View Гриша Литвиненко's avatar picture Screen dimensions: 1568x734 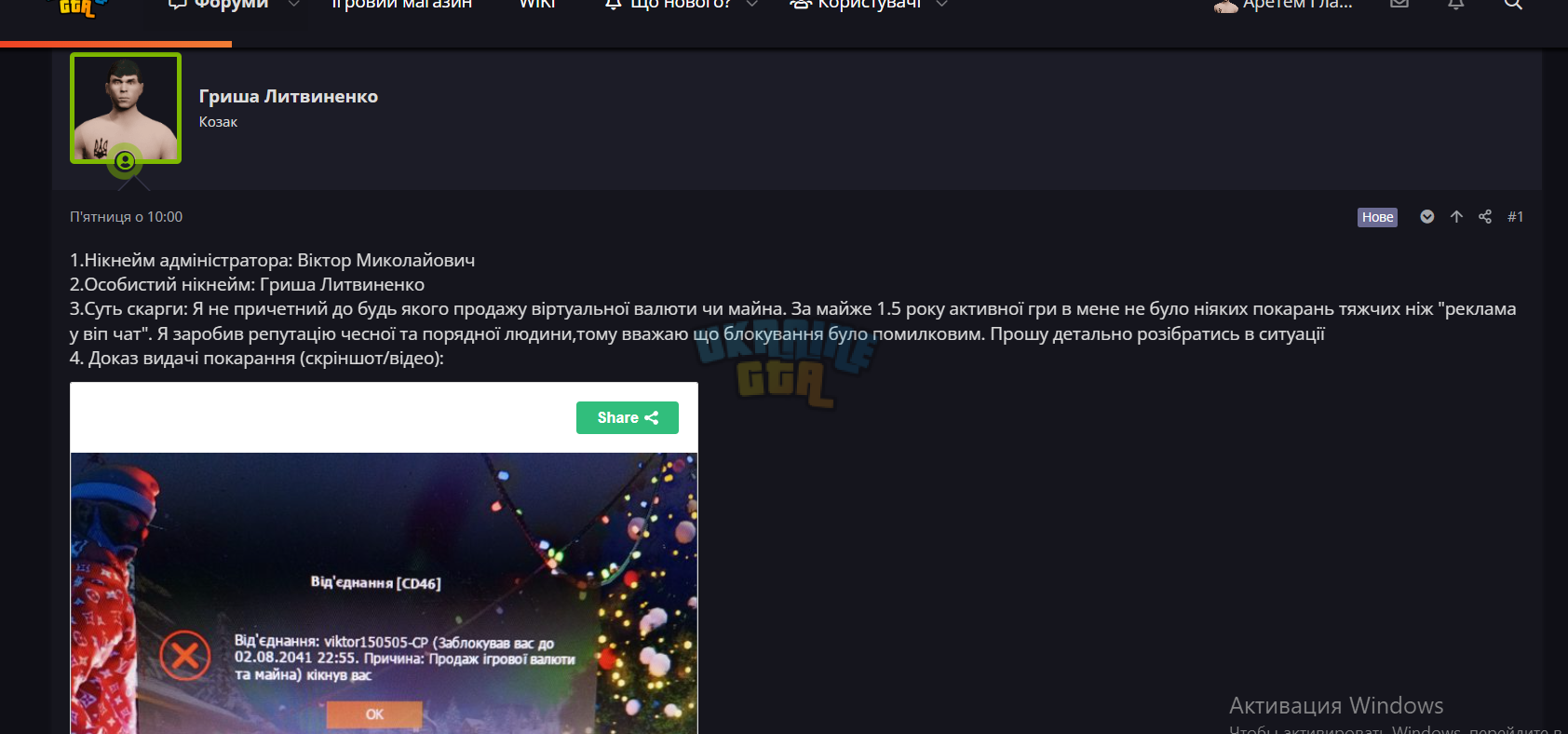coord(126,108)
